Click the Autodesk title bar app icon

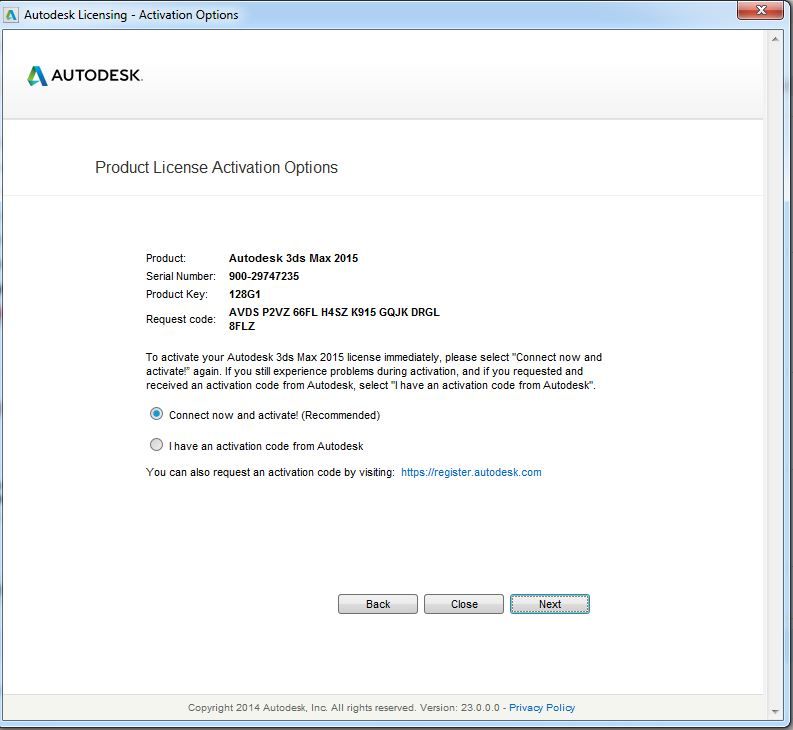coord(11,15)
